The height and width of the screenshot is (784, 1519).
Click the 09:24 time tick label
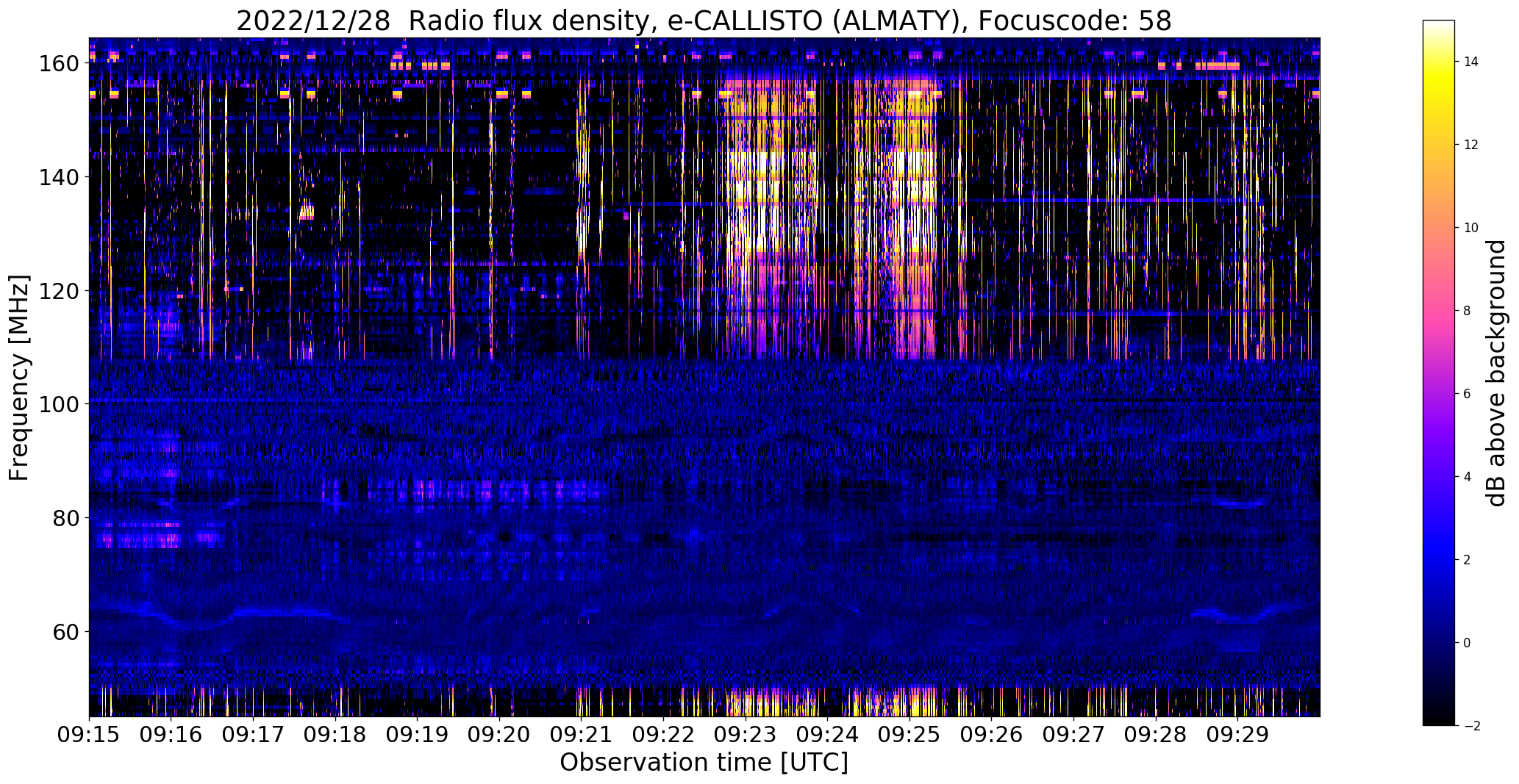point(827,734)
